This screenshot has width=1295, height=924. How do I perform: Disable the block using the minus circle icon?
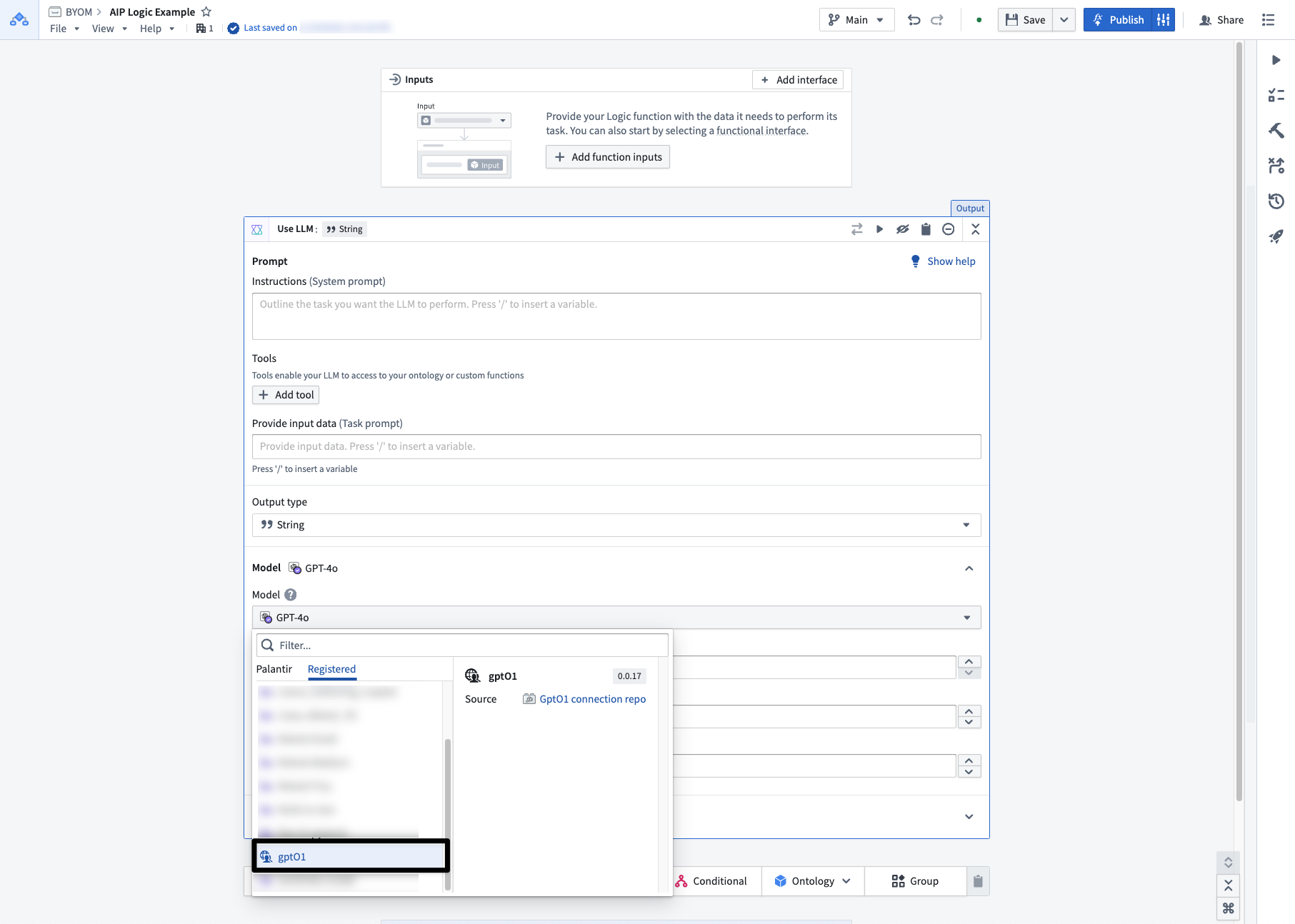[x=949, y=229]
